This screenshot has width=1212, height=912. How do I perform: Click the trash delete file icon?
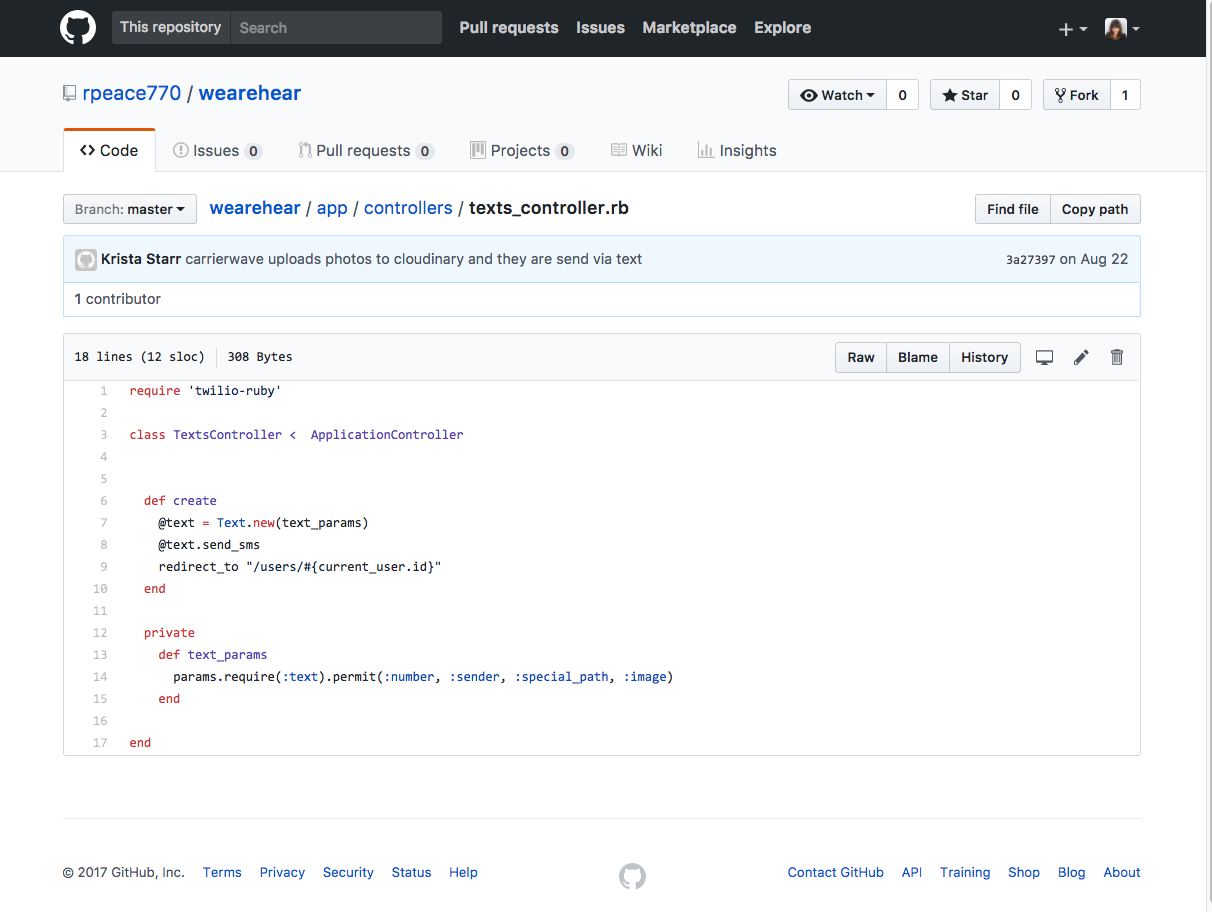[1117, 357]
